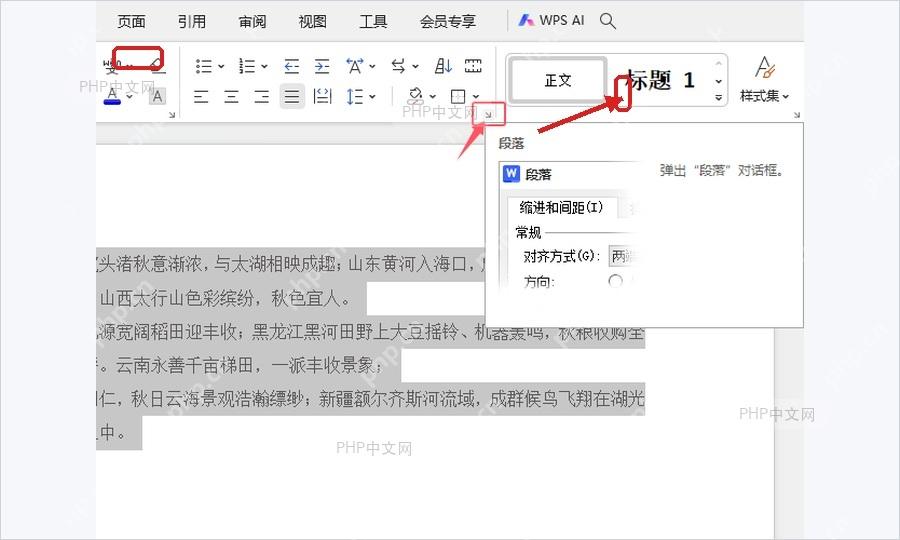Align text left

[201, 96]
